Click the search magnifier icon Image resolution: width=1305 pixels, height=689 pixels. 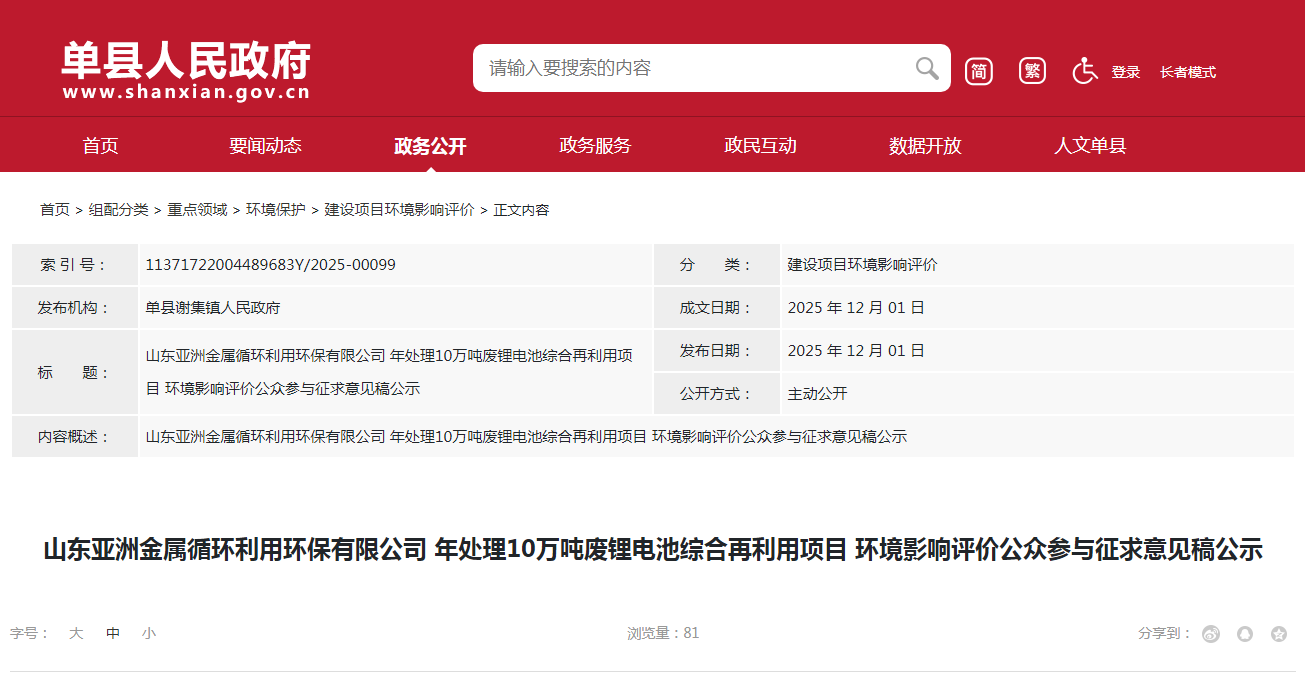(x=926, y=68)
